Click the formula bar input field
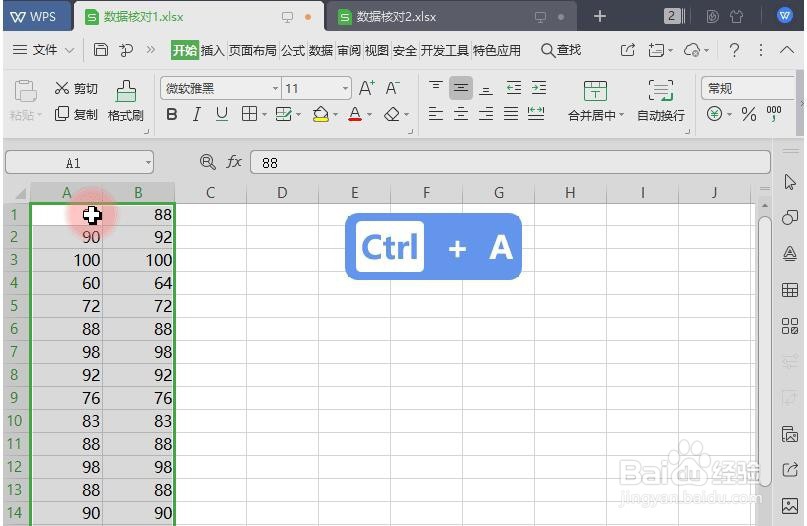Viewport: 807px width, 526px height. click(x=510, y=163)
